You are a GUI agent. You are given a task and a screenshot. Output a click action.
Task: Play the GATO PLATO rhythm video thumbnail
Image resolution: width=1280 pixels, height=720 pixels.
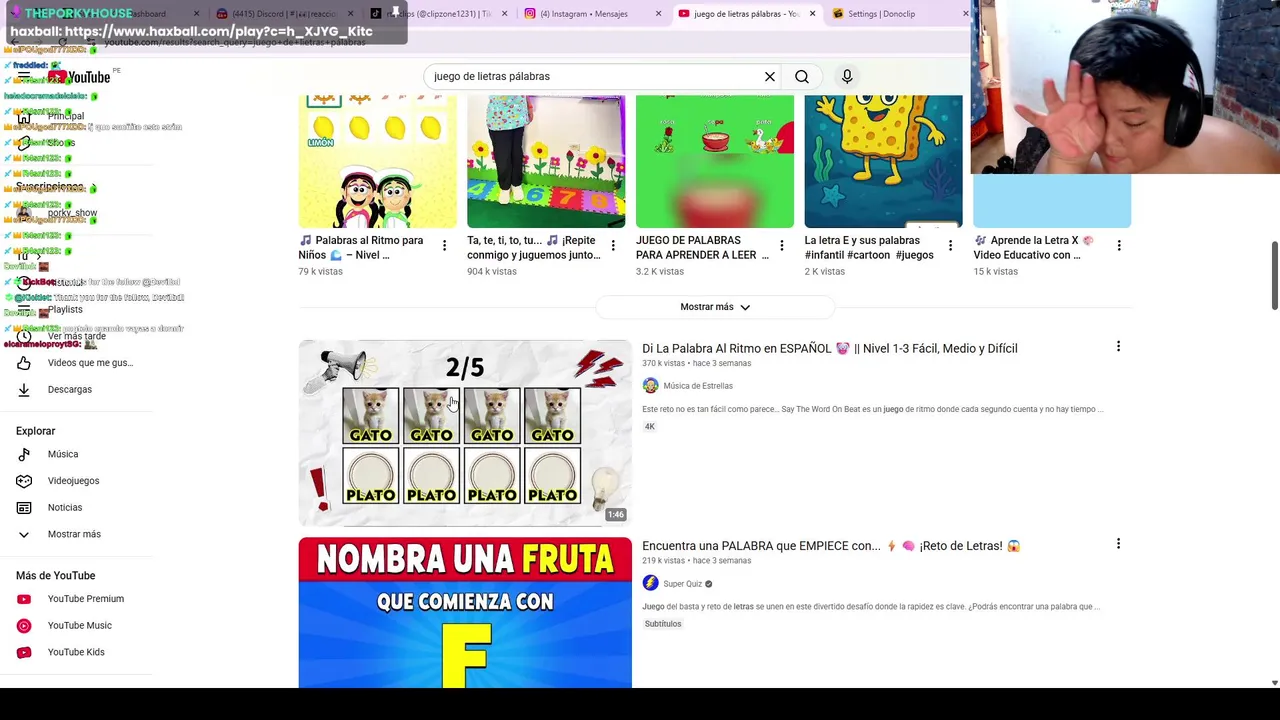click(465, 433)
